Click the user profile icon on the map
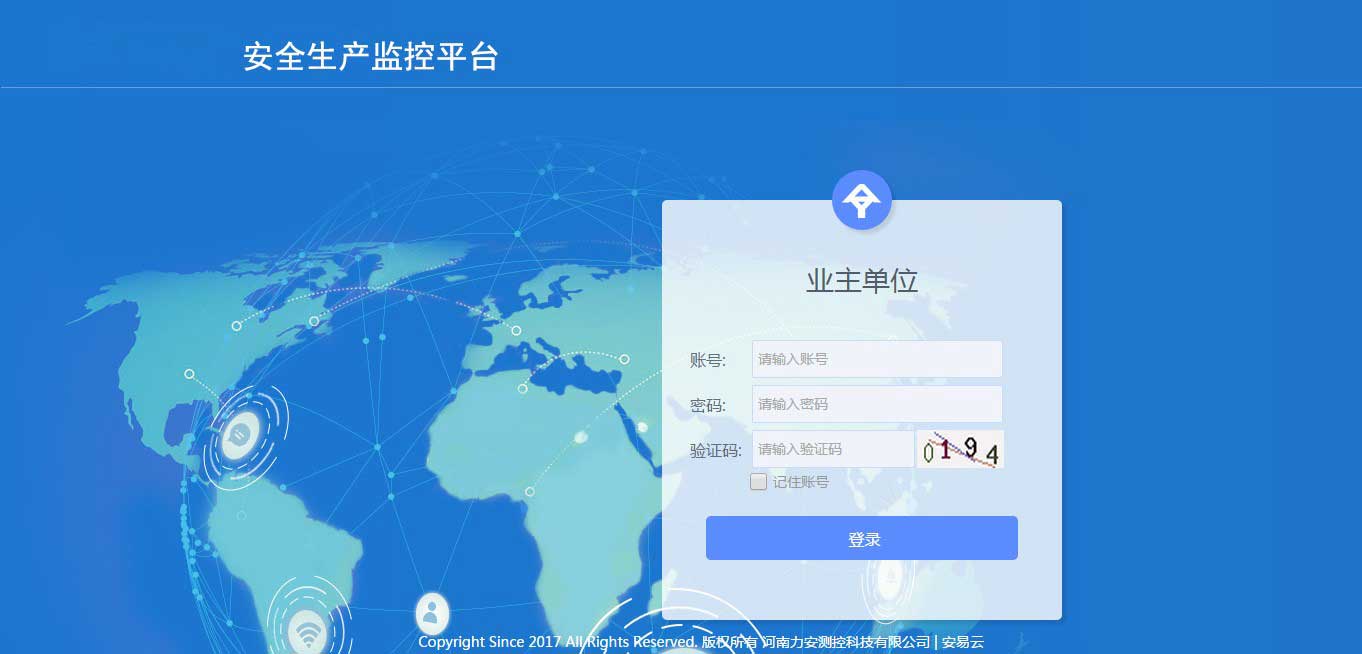 (x=432, y=611)
